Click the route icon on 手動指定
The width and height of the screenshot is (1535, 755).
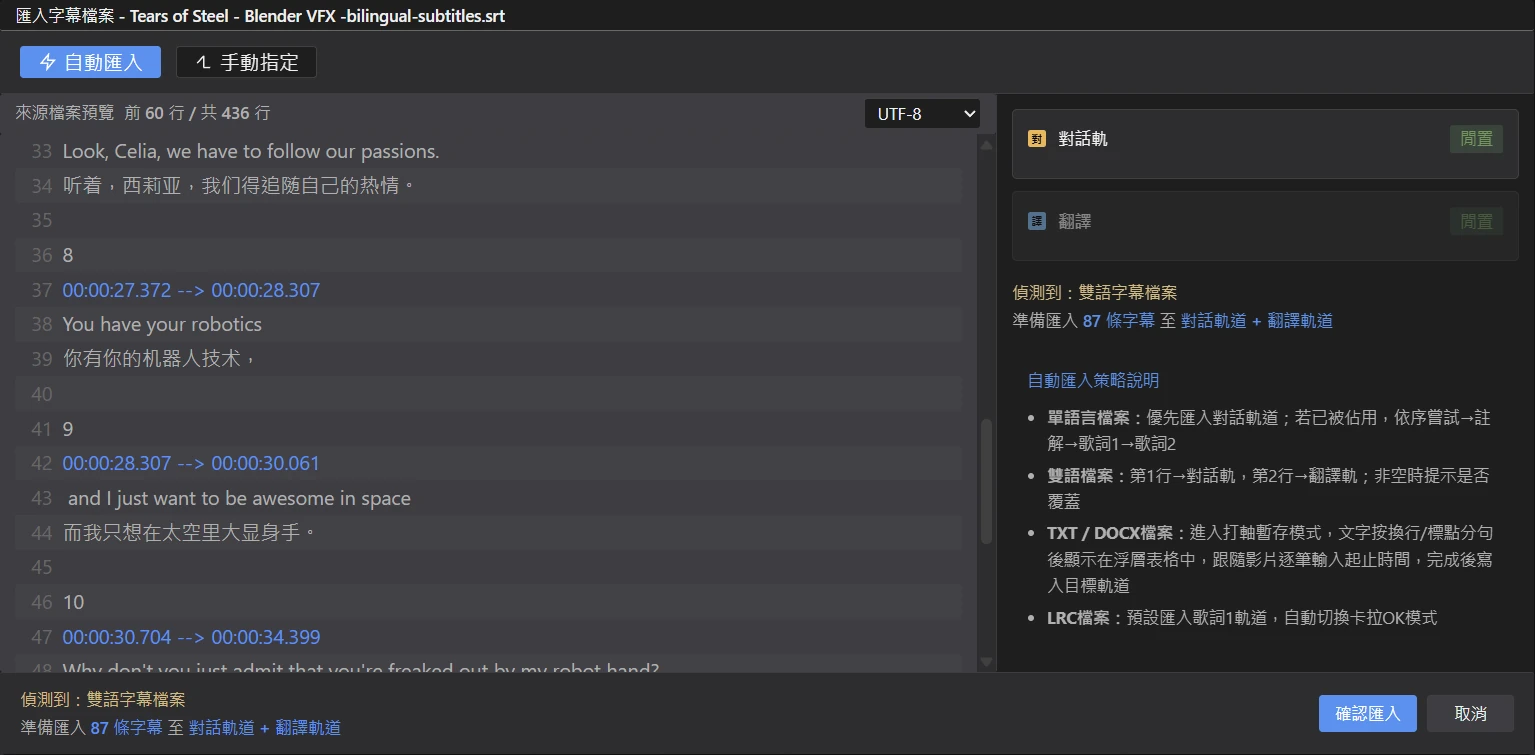(203, 62)
